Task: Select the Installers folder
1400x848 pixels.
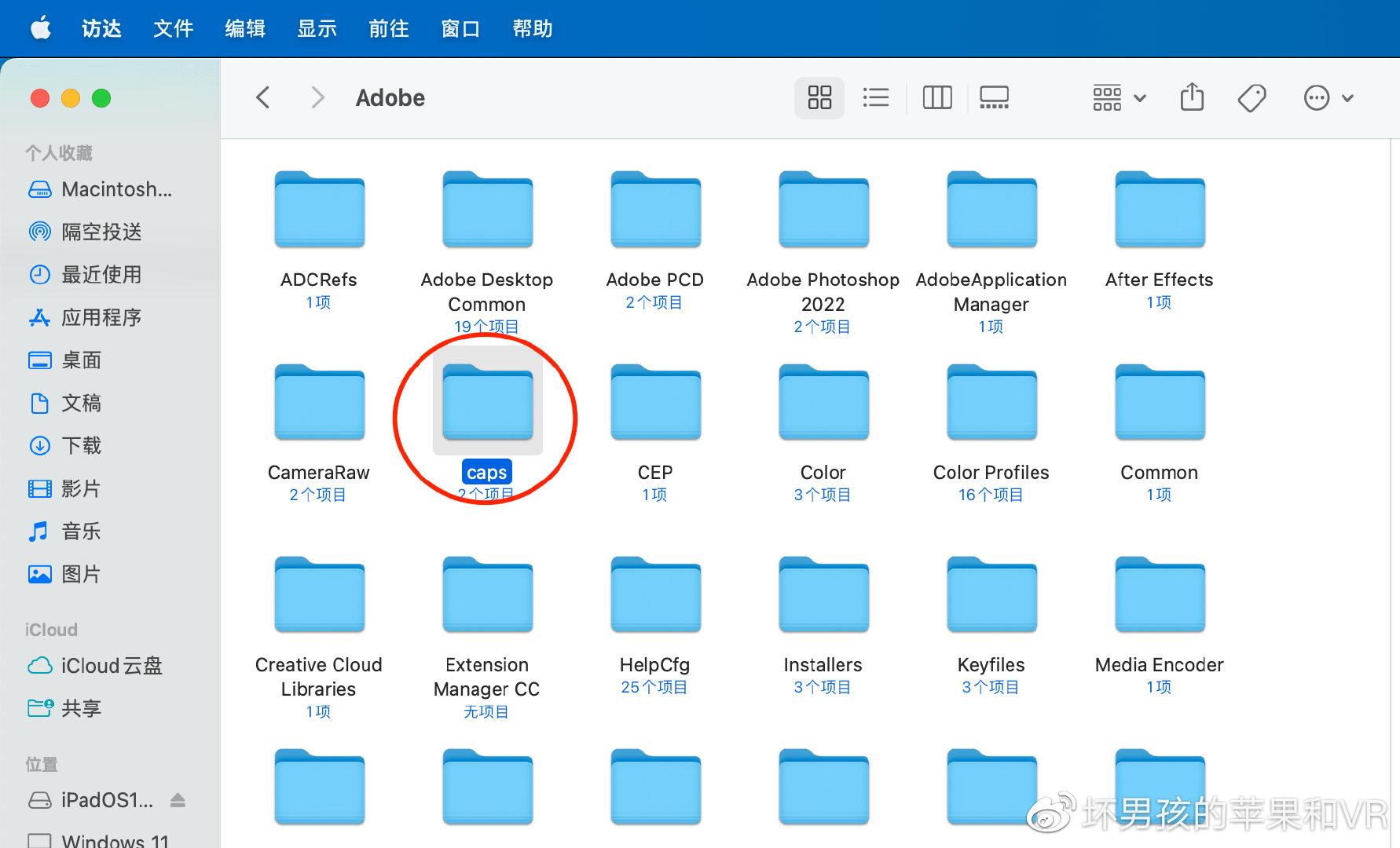Action: tap(823, 594)
